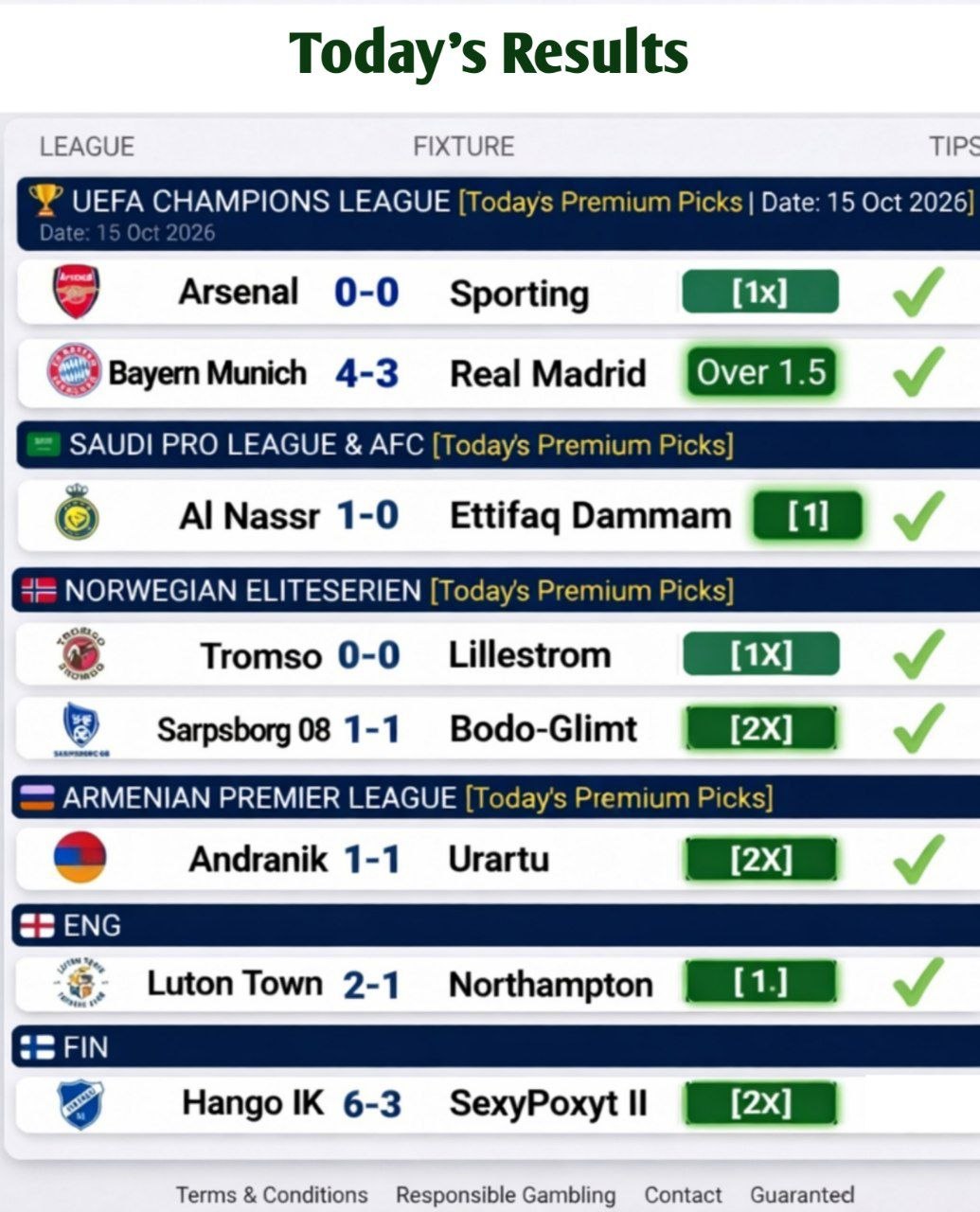Click the checkmark beside Al Nassr result
This screenshot has width=980, height=1212.
(918, 512)
